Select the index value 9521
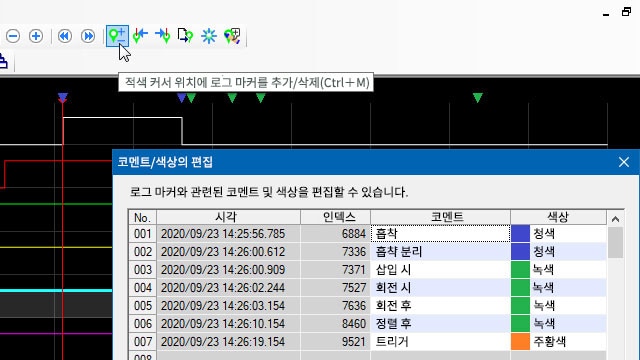Image resolution: width=640 pixels, height=360 pixels. point(336,341)
